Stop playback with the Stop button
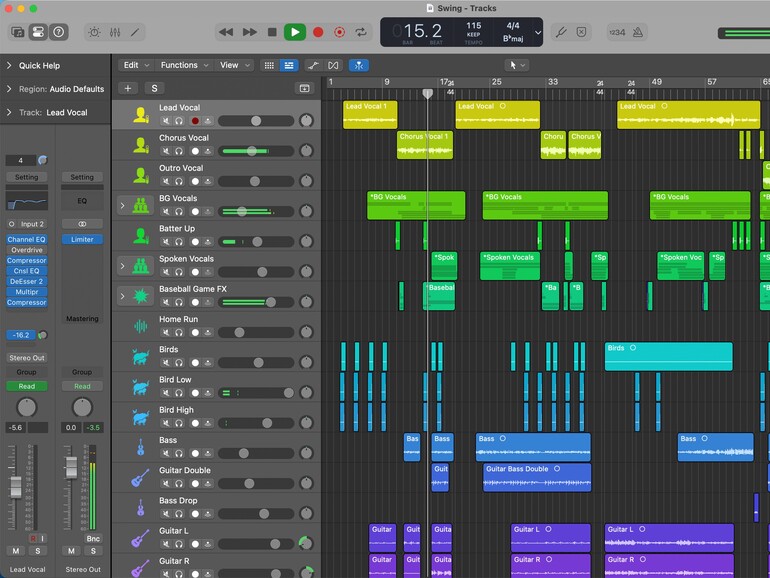Image resolution: width=770 pixels, height=578 pixels. 272,32
